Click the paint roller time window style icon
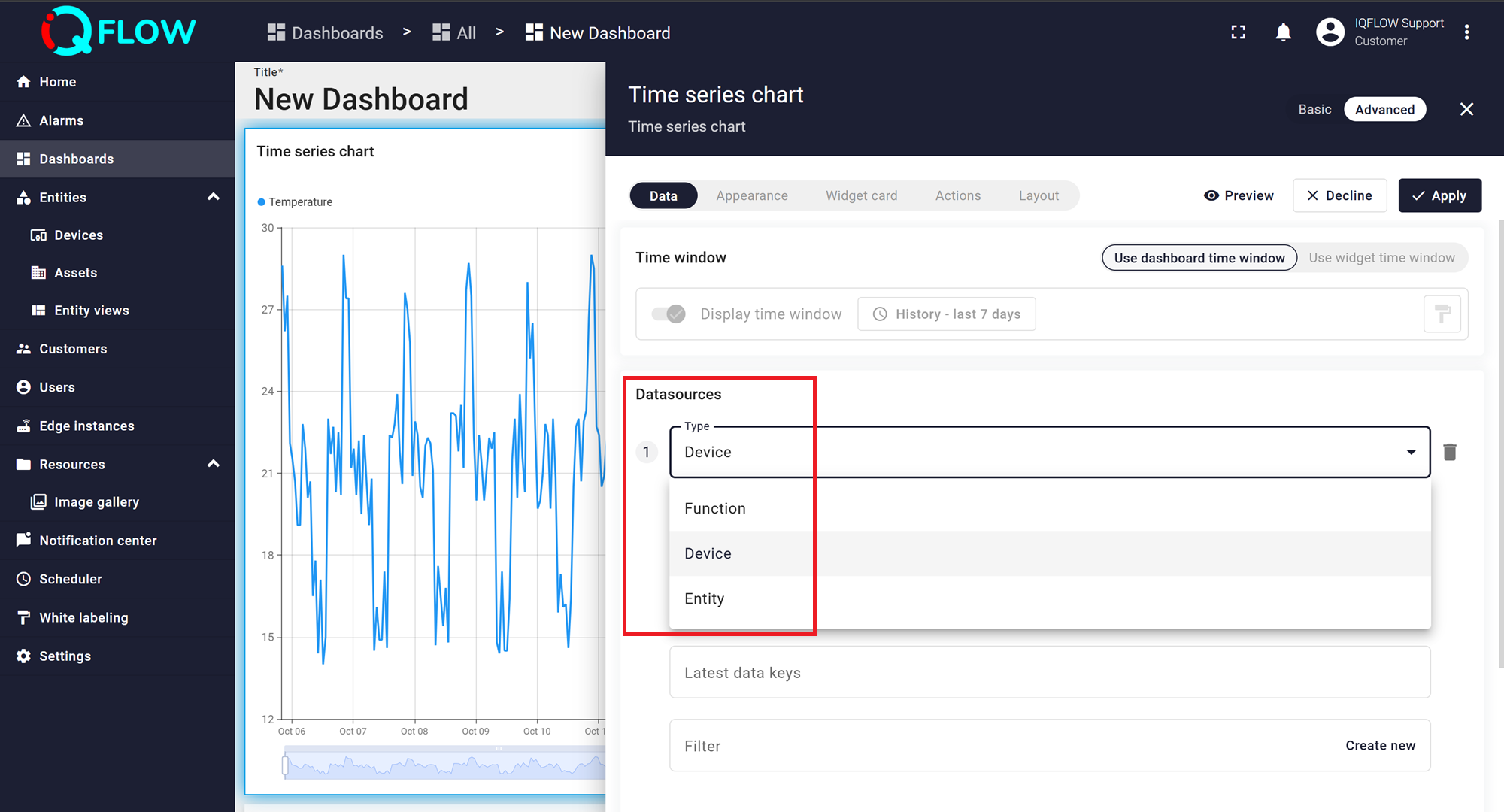 click(1442, 314)
